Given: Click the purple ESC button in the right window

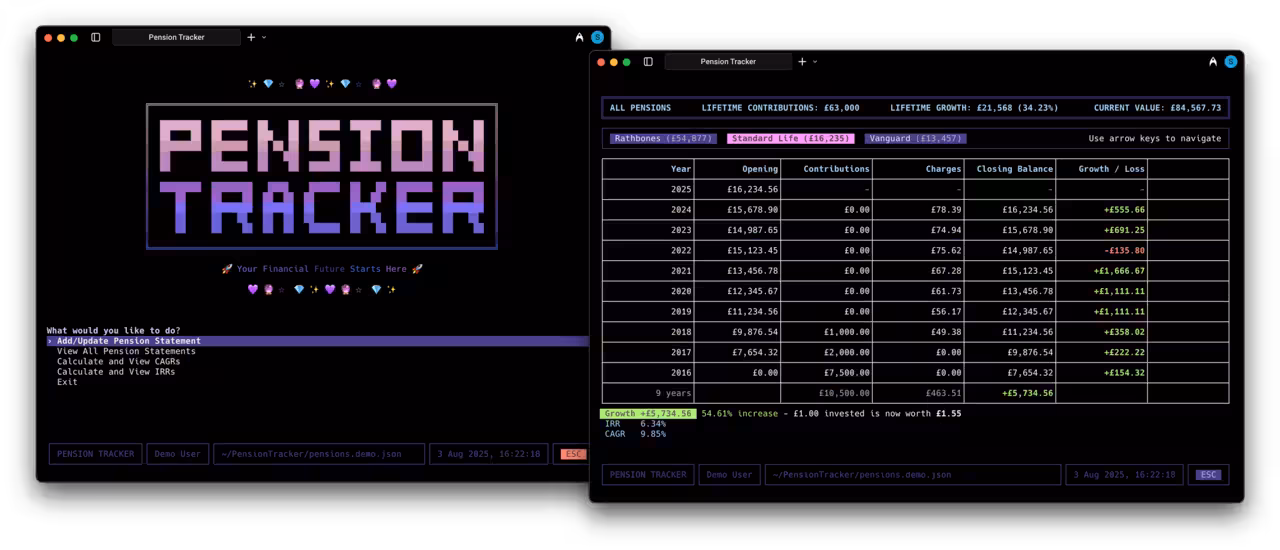Looking at the screenshot, I should click(1208, 475).
